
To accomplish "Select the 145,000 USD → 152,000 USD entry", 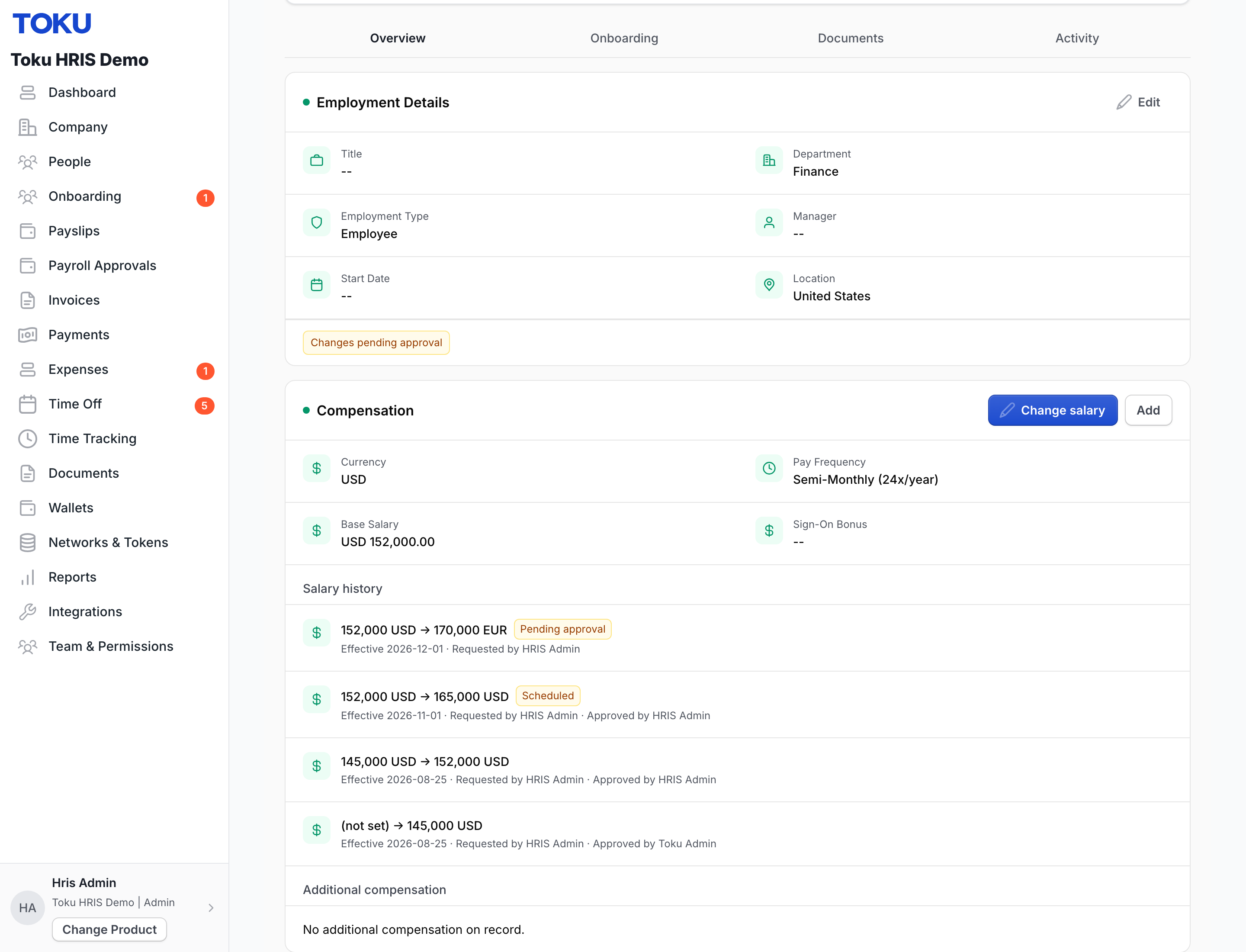I will pyautogui.click(x=737, y=769).
